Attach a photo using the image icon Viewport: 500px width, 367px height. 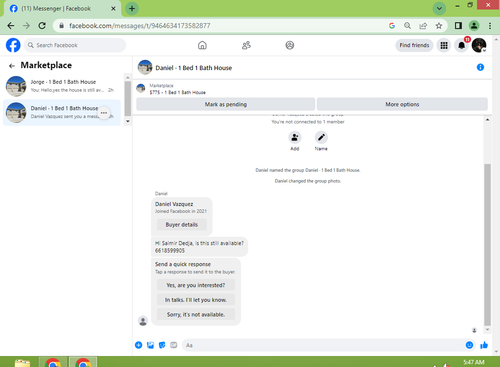coord(150,345)
